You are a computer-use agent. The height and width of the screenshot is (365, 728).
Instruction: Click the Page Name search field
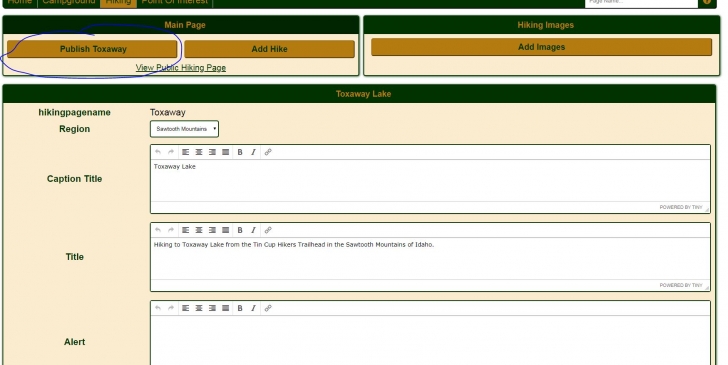coord(641,3)
